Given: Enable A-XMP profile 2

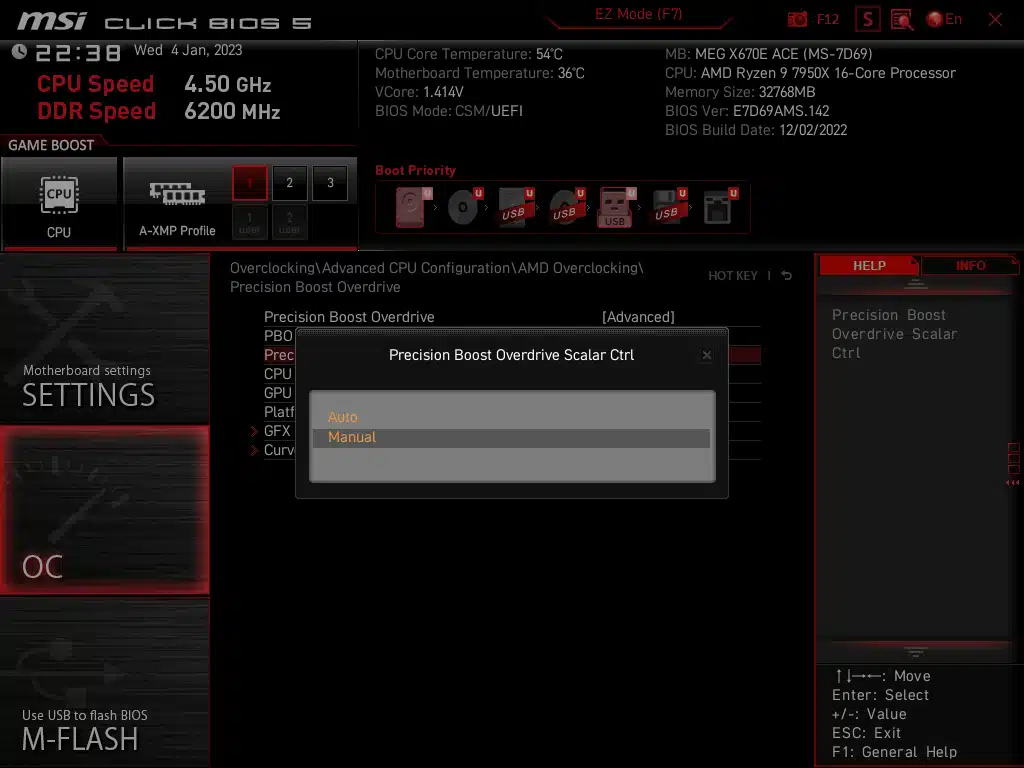Looking at the screenshot, I should [x=289, y=183].
